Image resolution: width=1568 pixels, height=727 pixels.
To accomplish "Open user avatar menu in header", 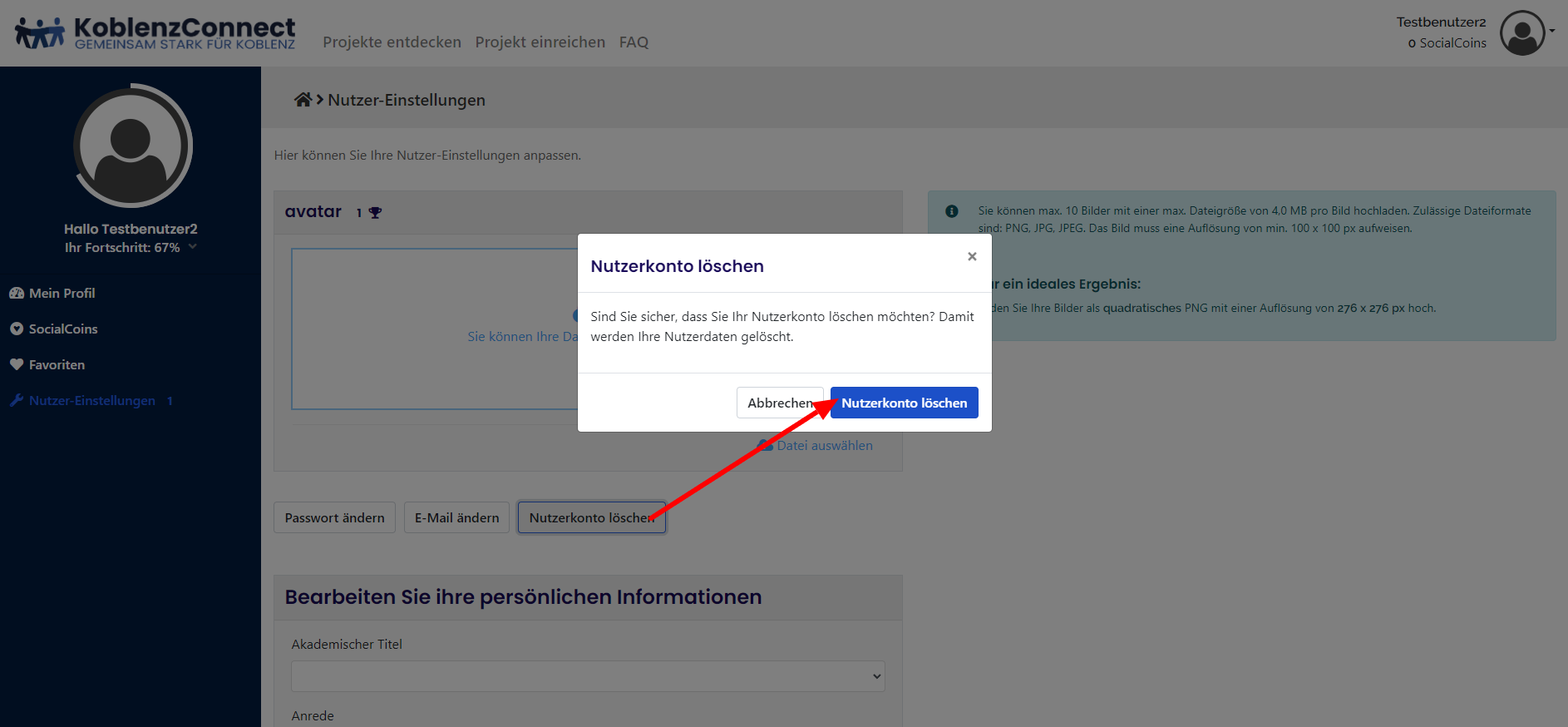I will 1523,33.
